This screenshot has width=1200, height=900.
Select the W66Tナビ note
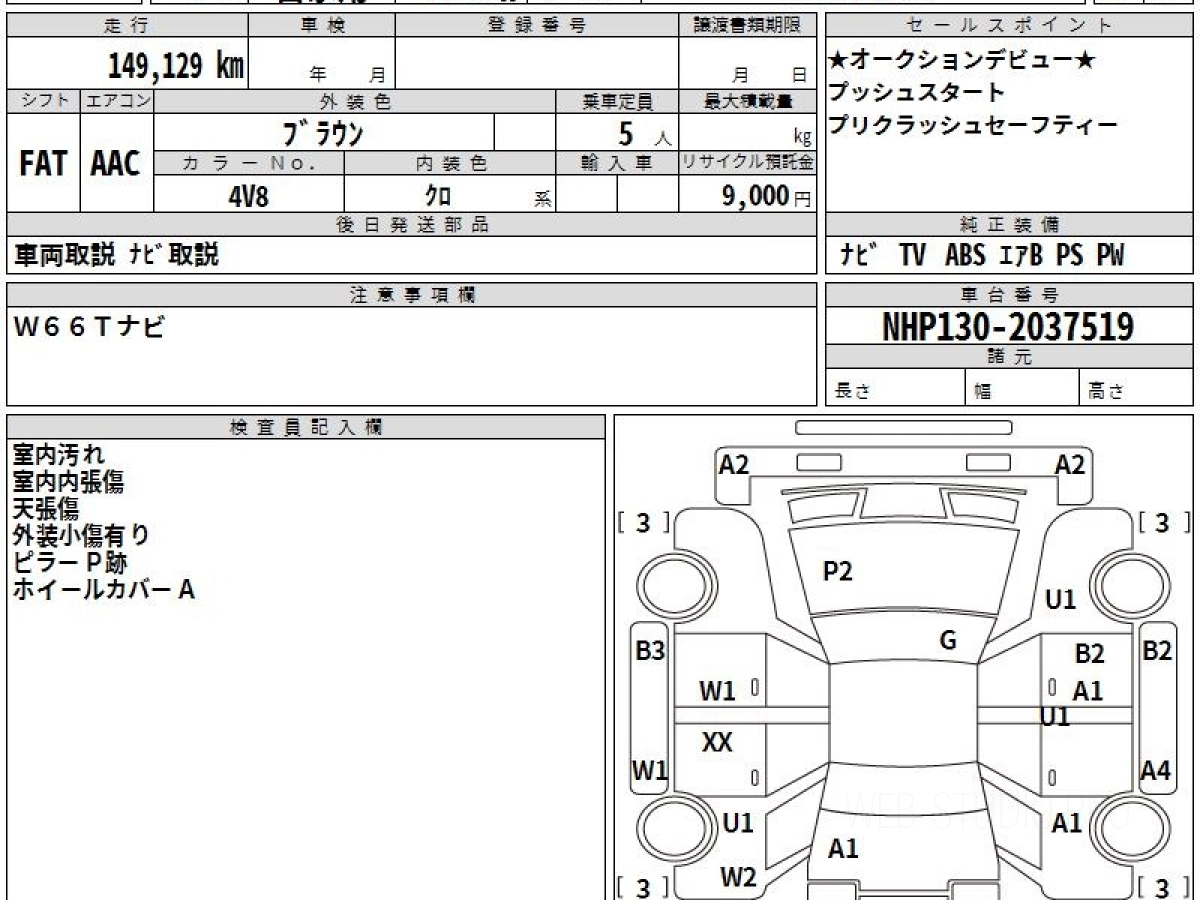point(90,327)
